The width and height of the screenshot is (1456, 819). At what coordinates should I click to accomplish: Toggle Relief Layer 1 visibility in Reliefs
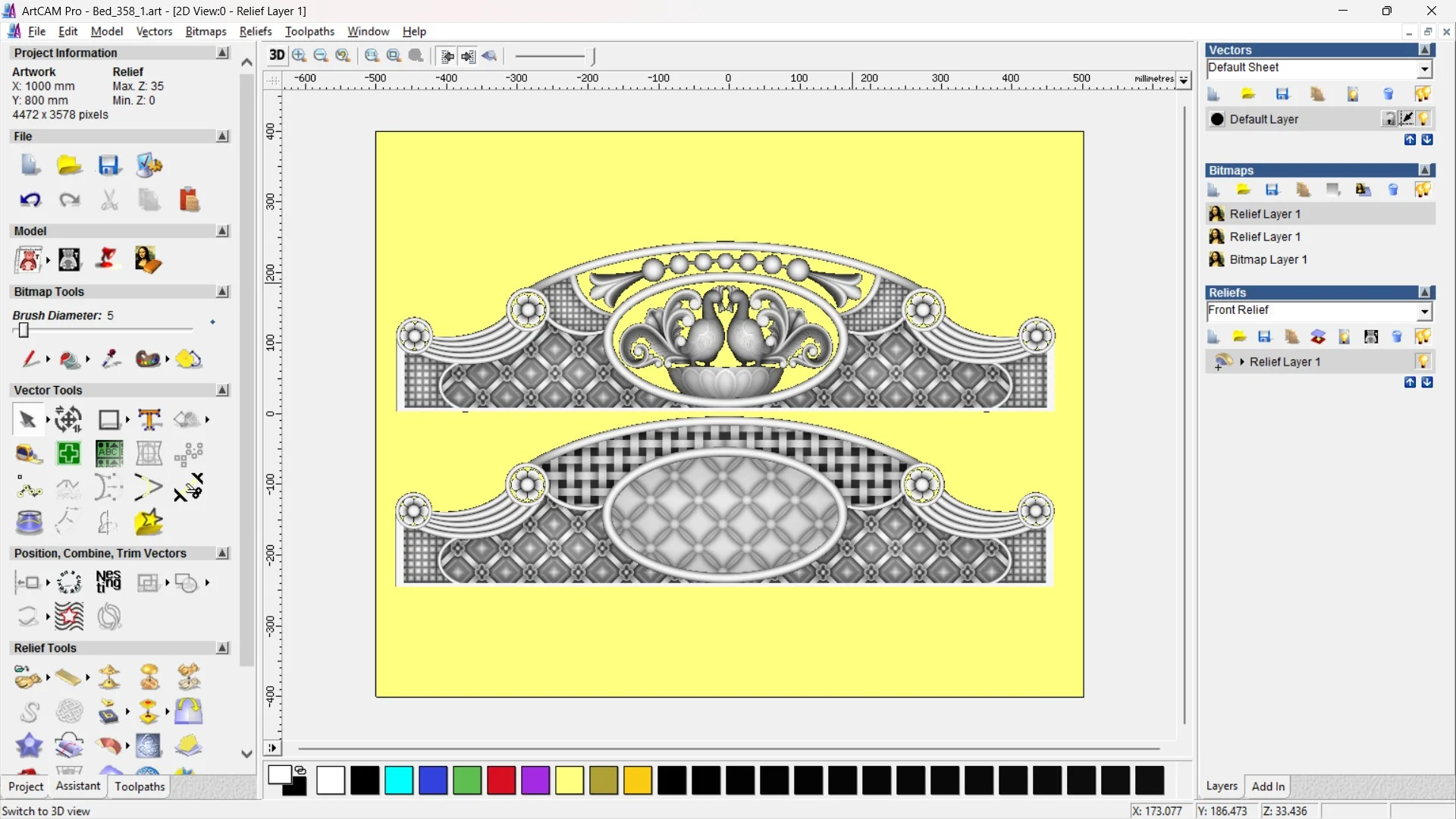(x=1423, y=362)
